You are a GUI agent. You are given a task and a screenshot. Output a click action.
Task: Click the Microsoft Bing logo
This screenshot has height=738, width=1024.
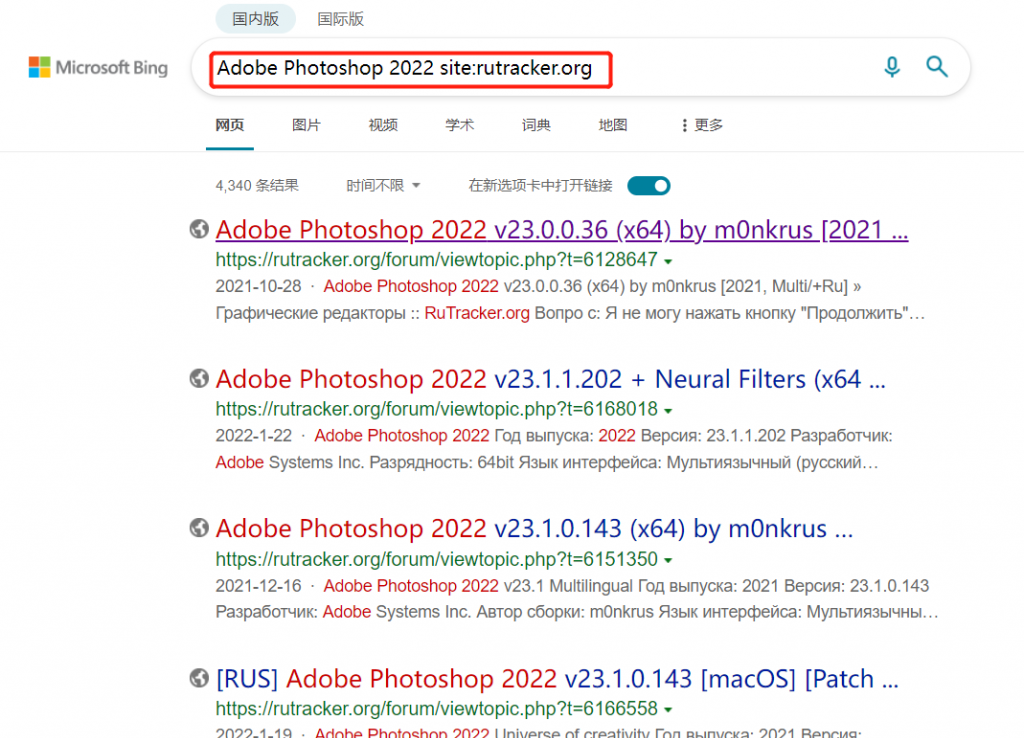pyautogui.click(x=98, y=67)
